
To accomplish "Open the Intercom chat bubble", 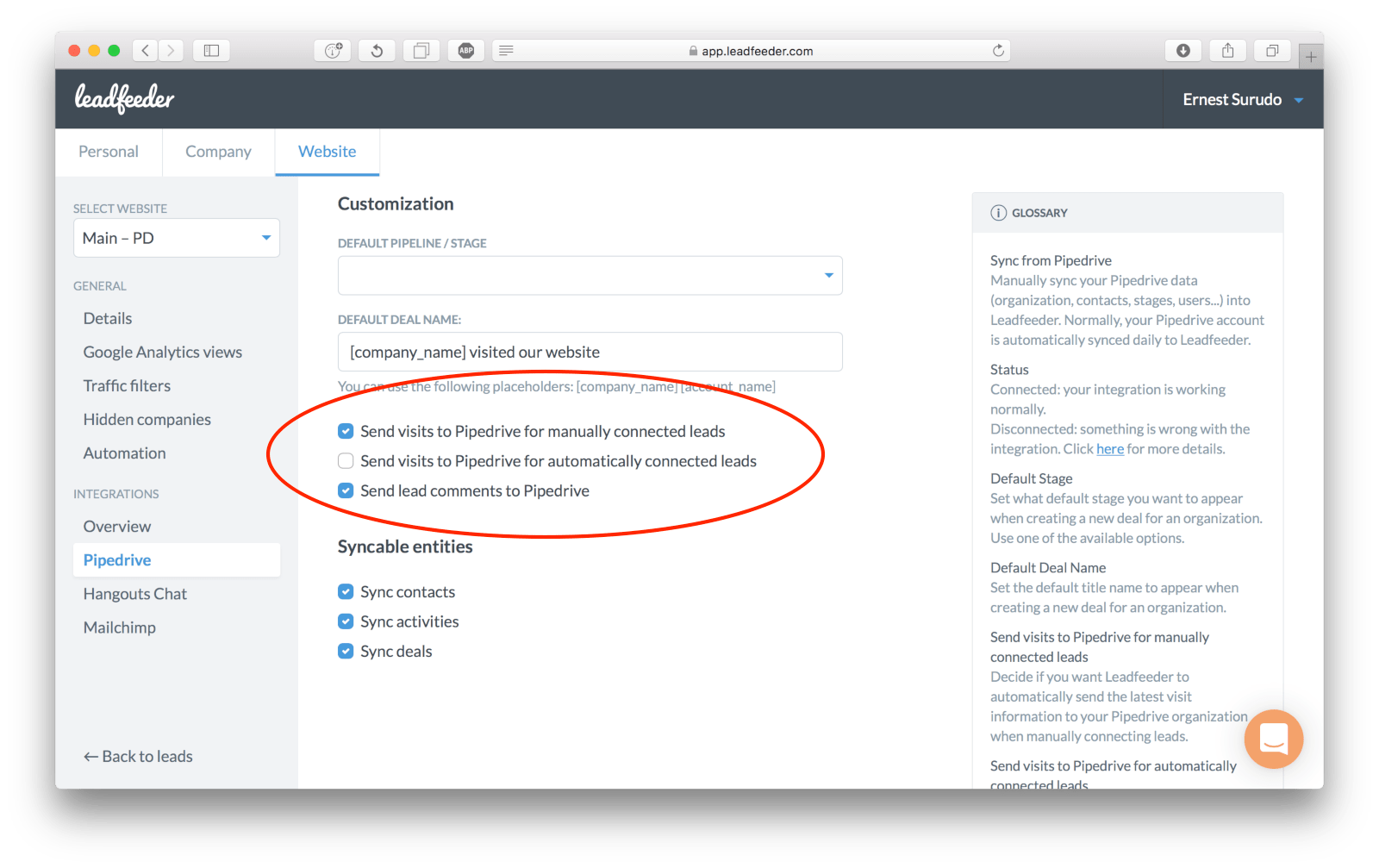I will [x=1273, y=739].
